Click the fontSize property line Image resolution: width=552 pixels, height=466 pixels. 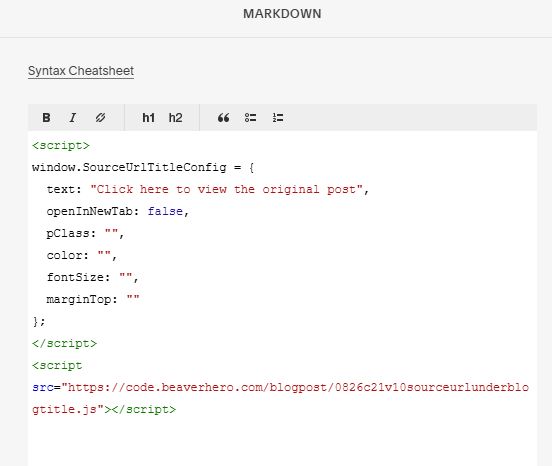tap(93, 277)
